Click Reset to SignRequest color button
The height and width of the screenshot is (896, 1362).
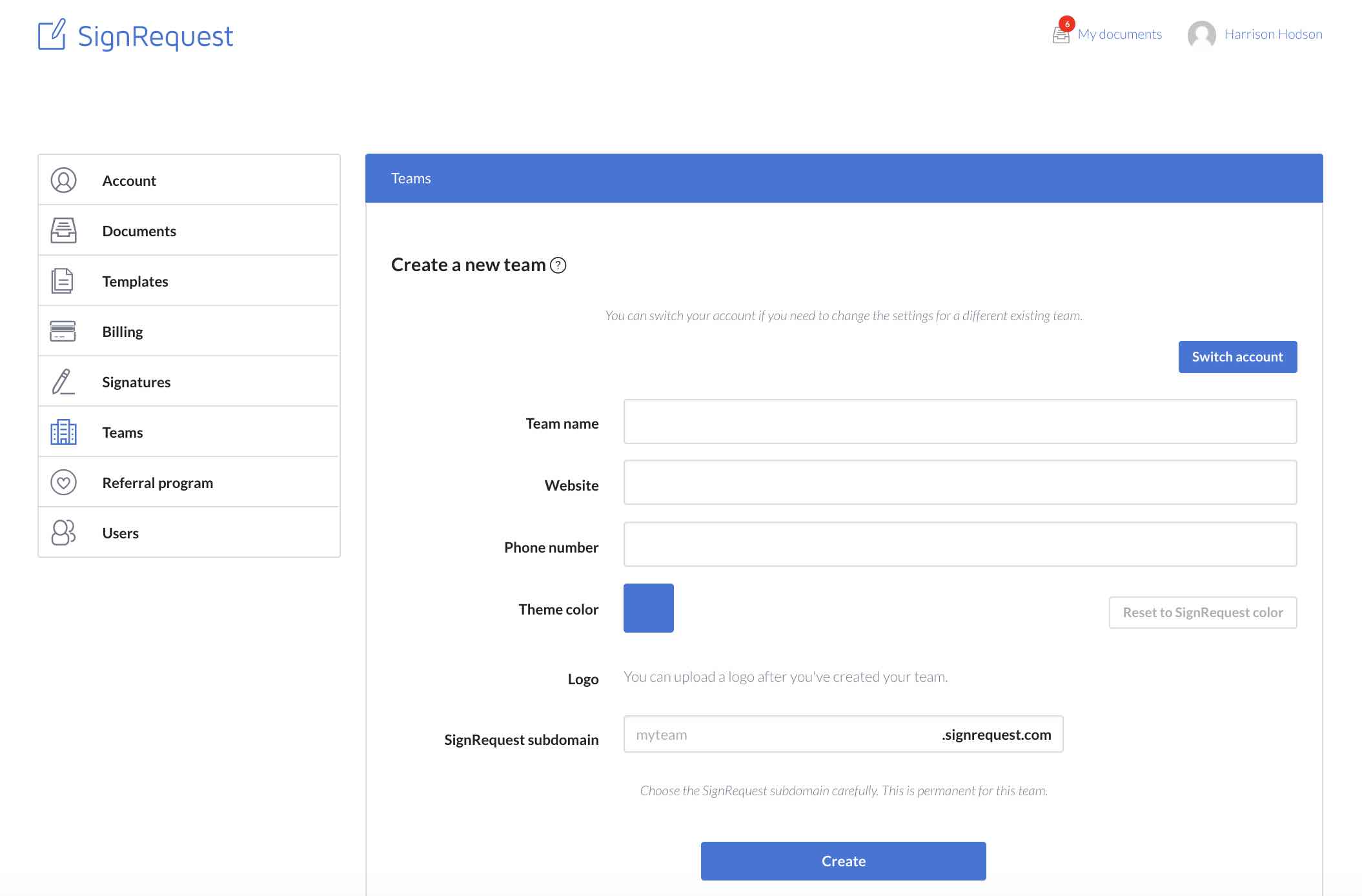pyautogui.click(x=1203, y=613)
